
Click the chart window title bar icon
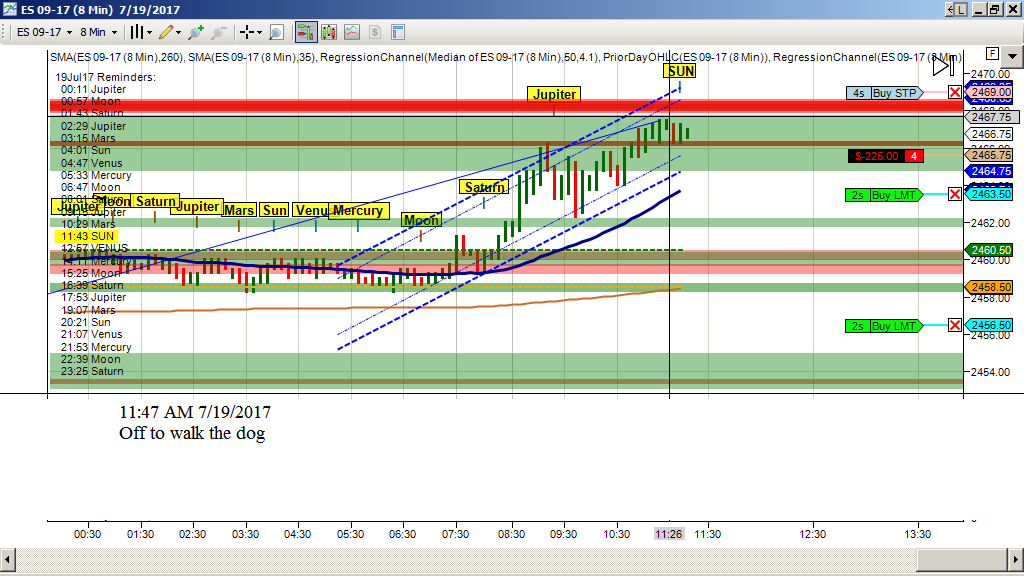9,9
